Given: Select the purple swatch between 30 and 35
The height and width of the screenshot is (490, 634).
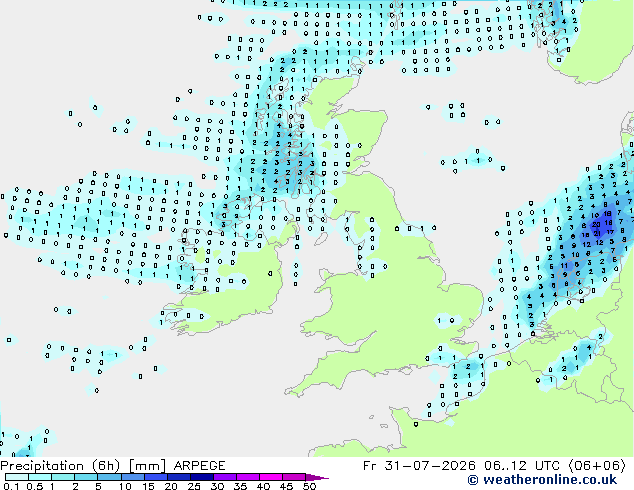Looking at the screenshot, I should (225, 477).
